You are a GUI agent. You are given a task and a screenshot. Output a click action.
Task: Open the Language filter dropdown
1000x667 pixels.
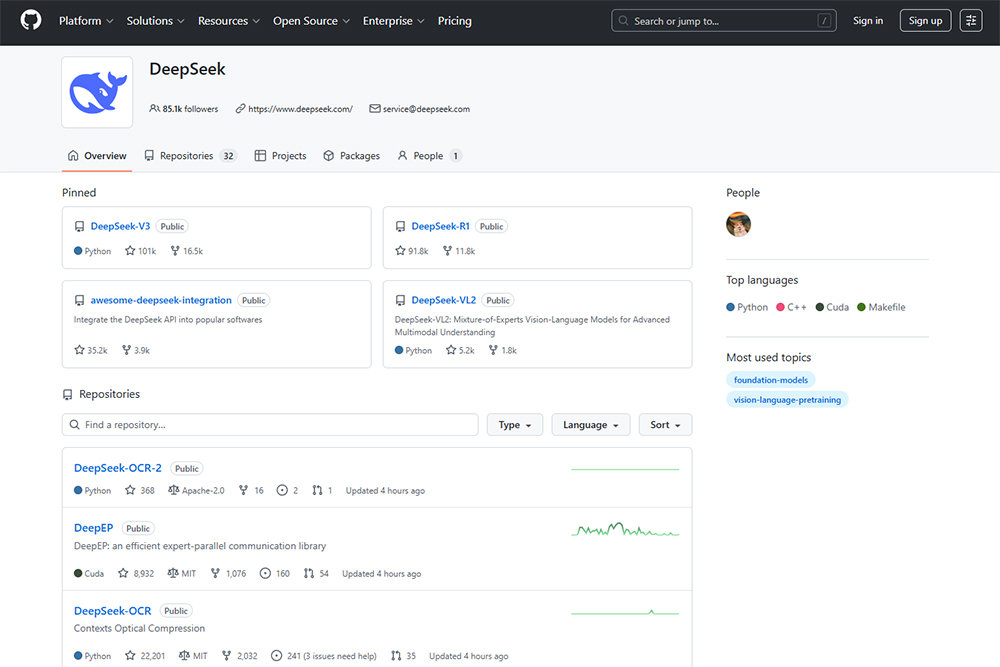coord(590,425)
